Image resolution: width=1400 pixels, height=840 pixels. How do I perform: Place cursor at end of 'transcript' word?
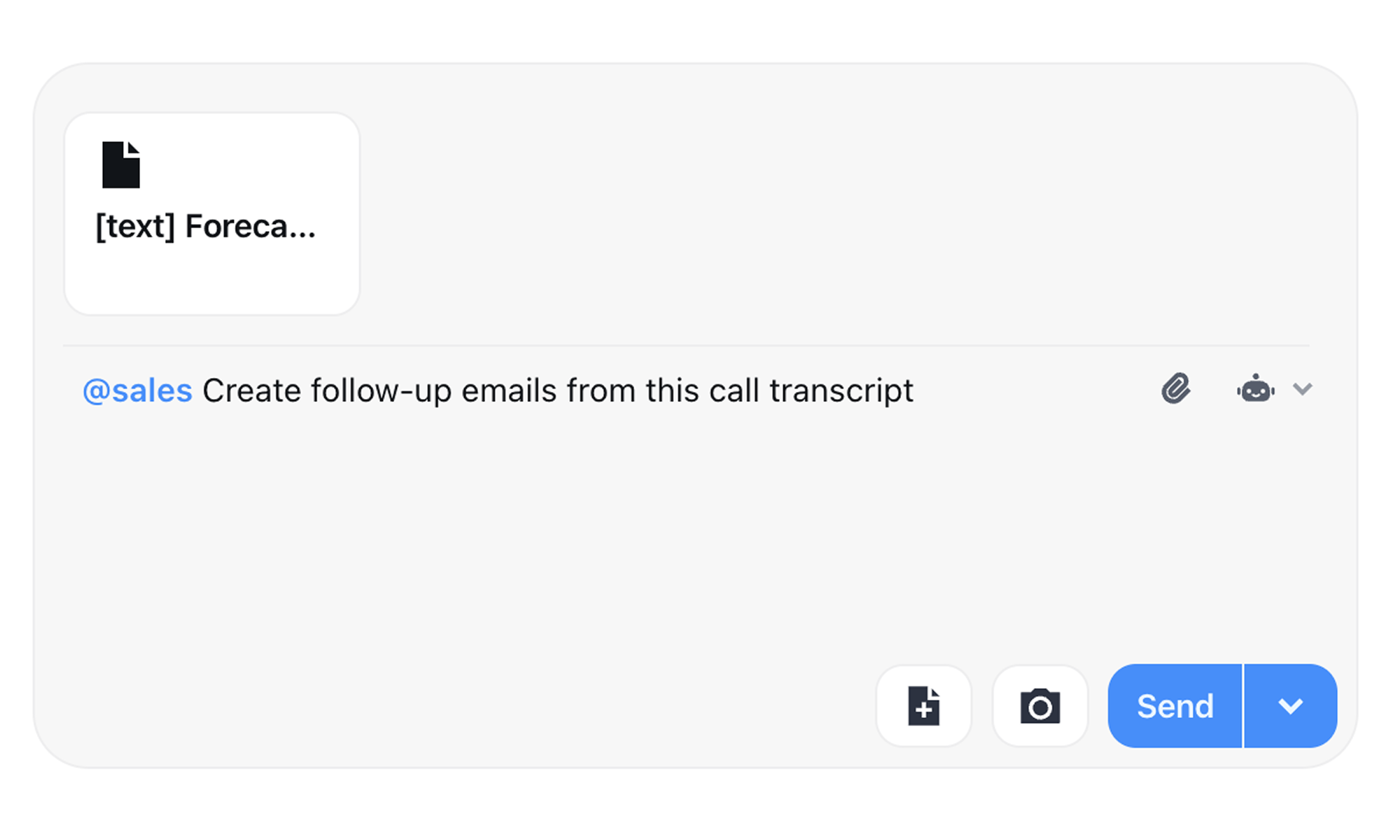click(914, 391)
